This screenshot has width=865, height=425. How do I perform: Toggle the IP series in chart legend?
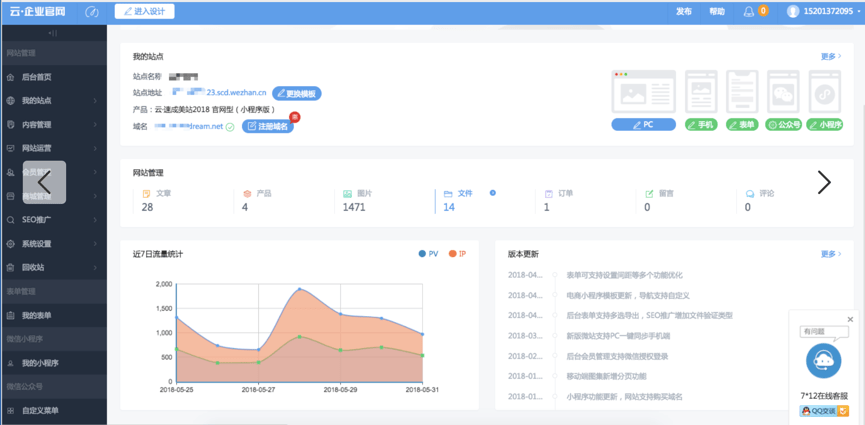458,254
